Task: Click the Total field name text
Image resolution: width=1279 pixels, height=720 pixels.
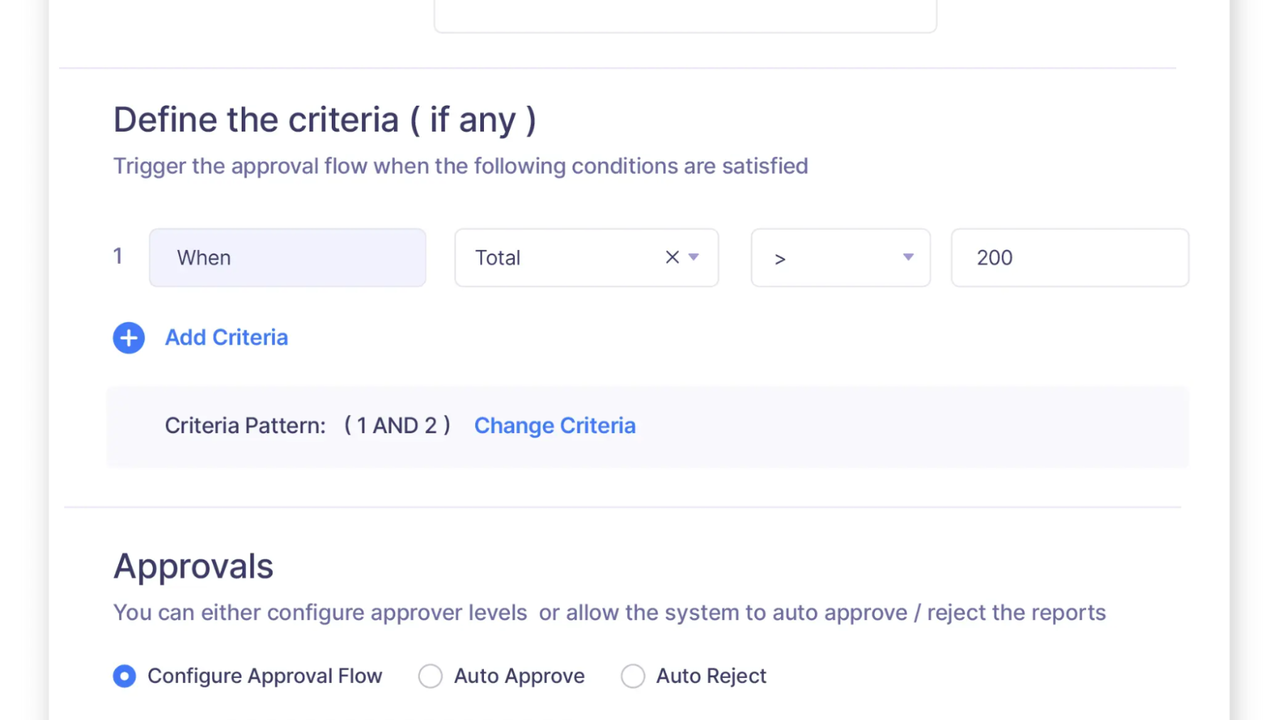Action: (498, 258)
